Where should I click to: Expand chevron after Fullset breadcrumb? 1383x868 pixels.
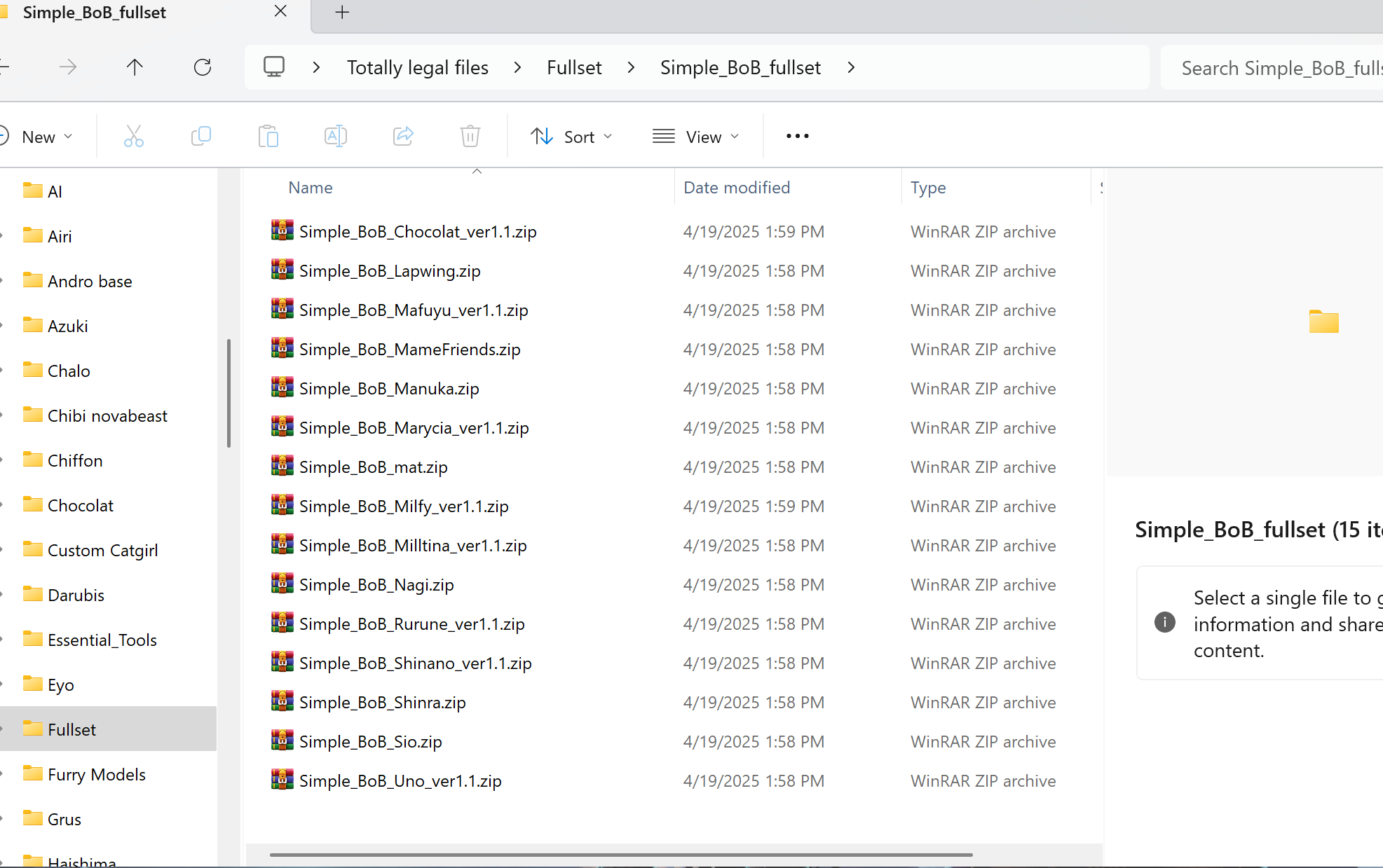(632, 67)
